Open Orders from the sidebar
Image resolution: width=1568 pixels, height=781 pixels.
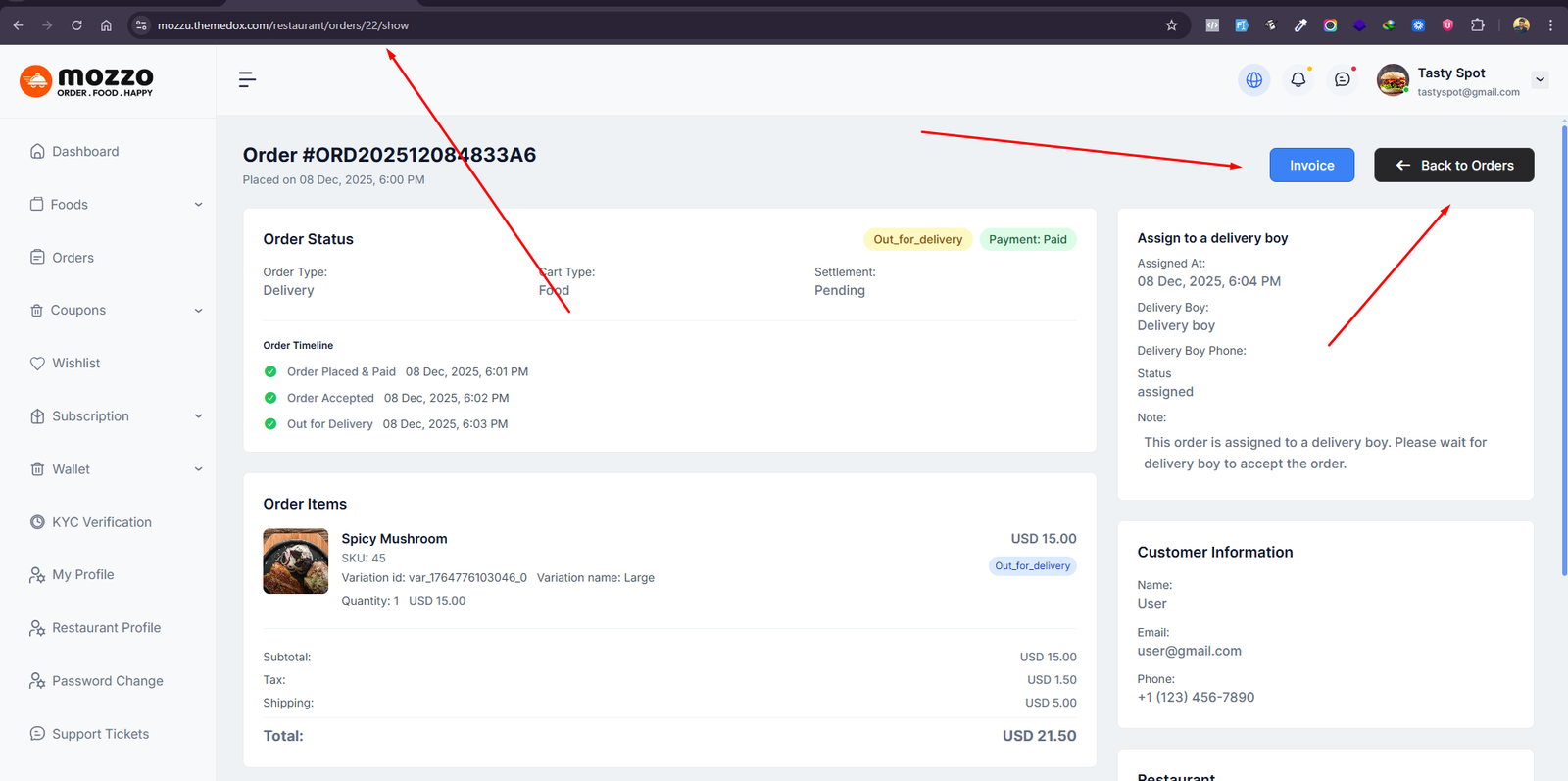(73, 258)
